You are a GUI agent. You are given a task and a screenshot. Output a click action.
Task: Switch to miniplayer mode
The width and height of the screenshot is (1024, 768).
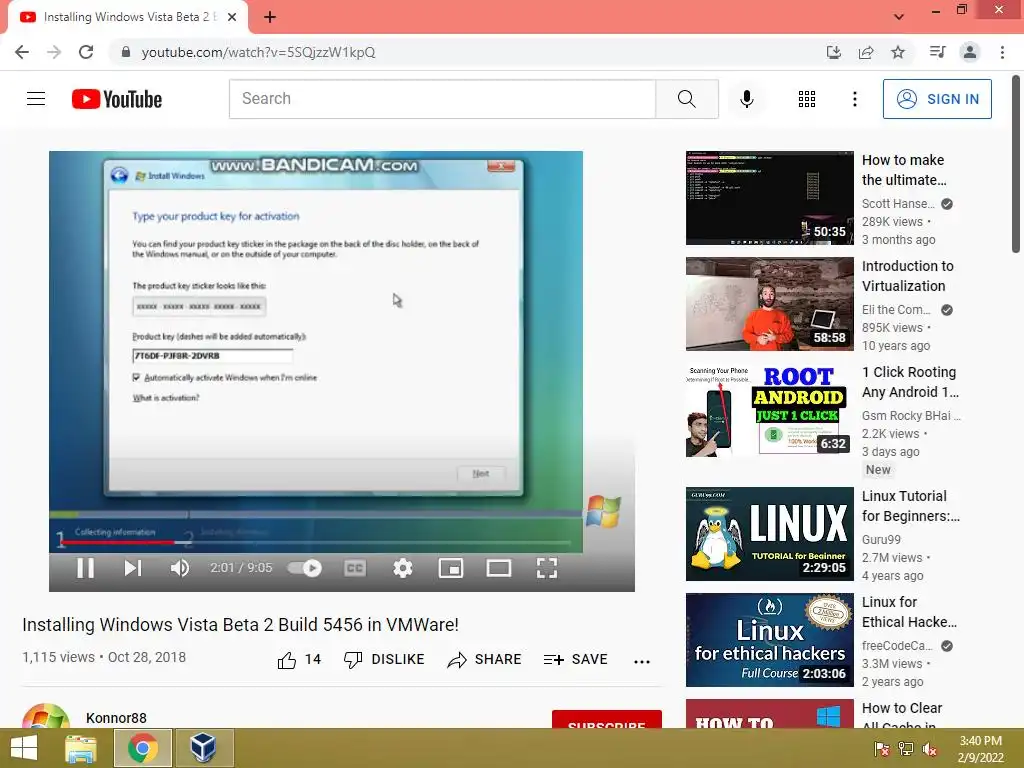tap(451, 568)
